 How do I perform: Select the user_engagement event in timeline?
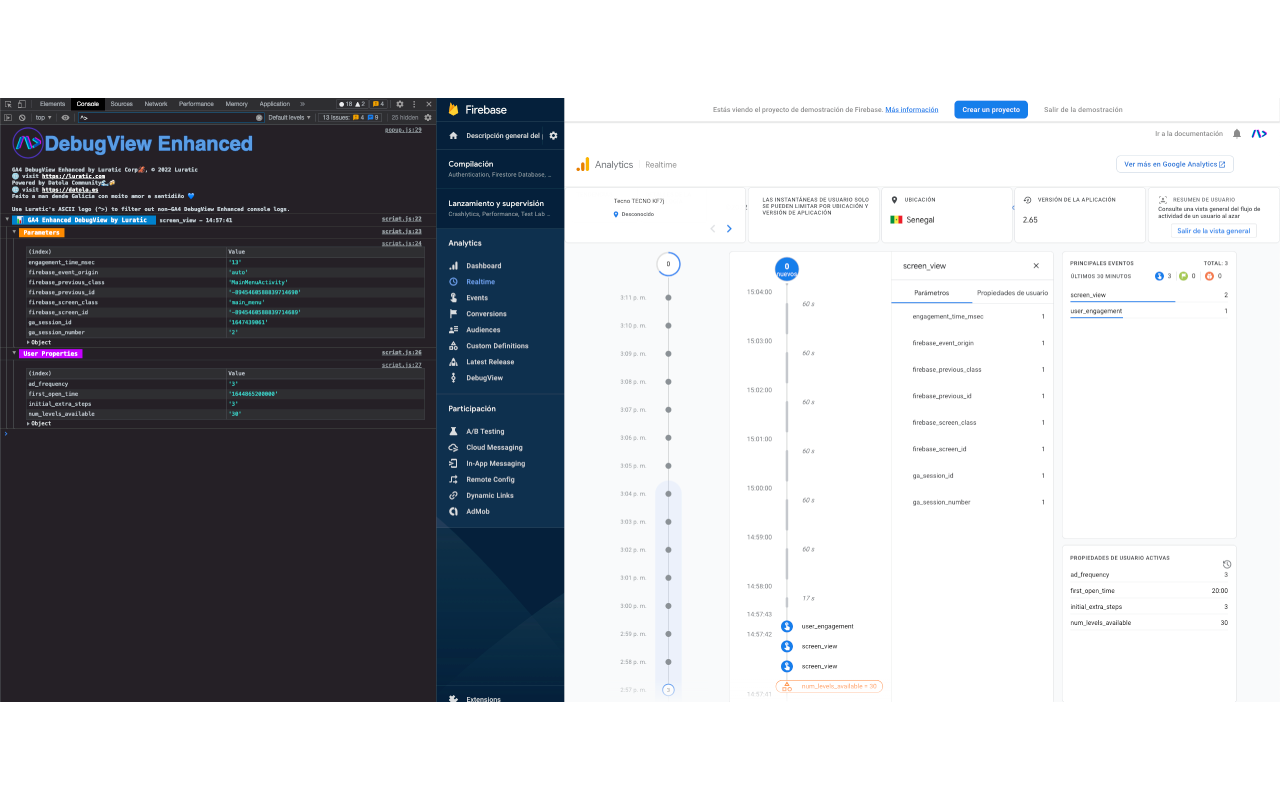pyautogui.click(x=819, y=626)
